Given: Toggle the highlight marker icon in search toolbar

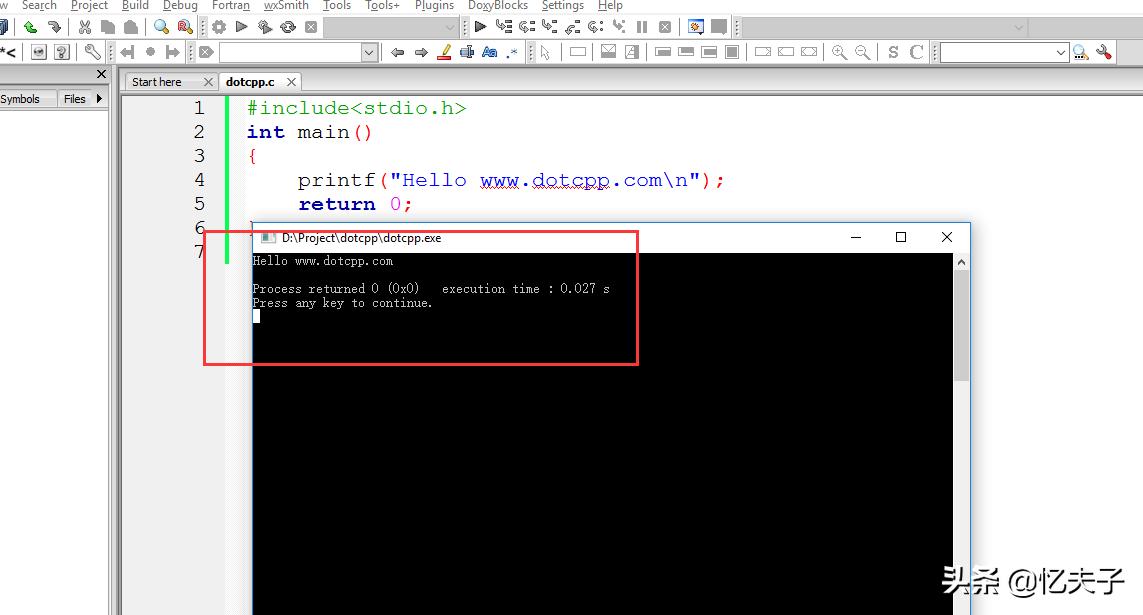Looking at the screenshot, I should coord(444,51).
